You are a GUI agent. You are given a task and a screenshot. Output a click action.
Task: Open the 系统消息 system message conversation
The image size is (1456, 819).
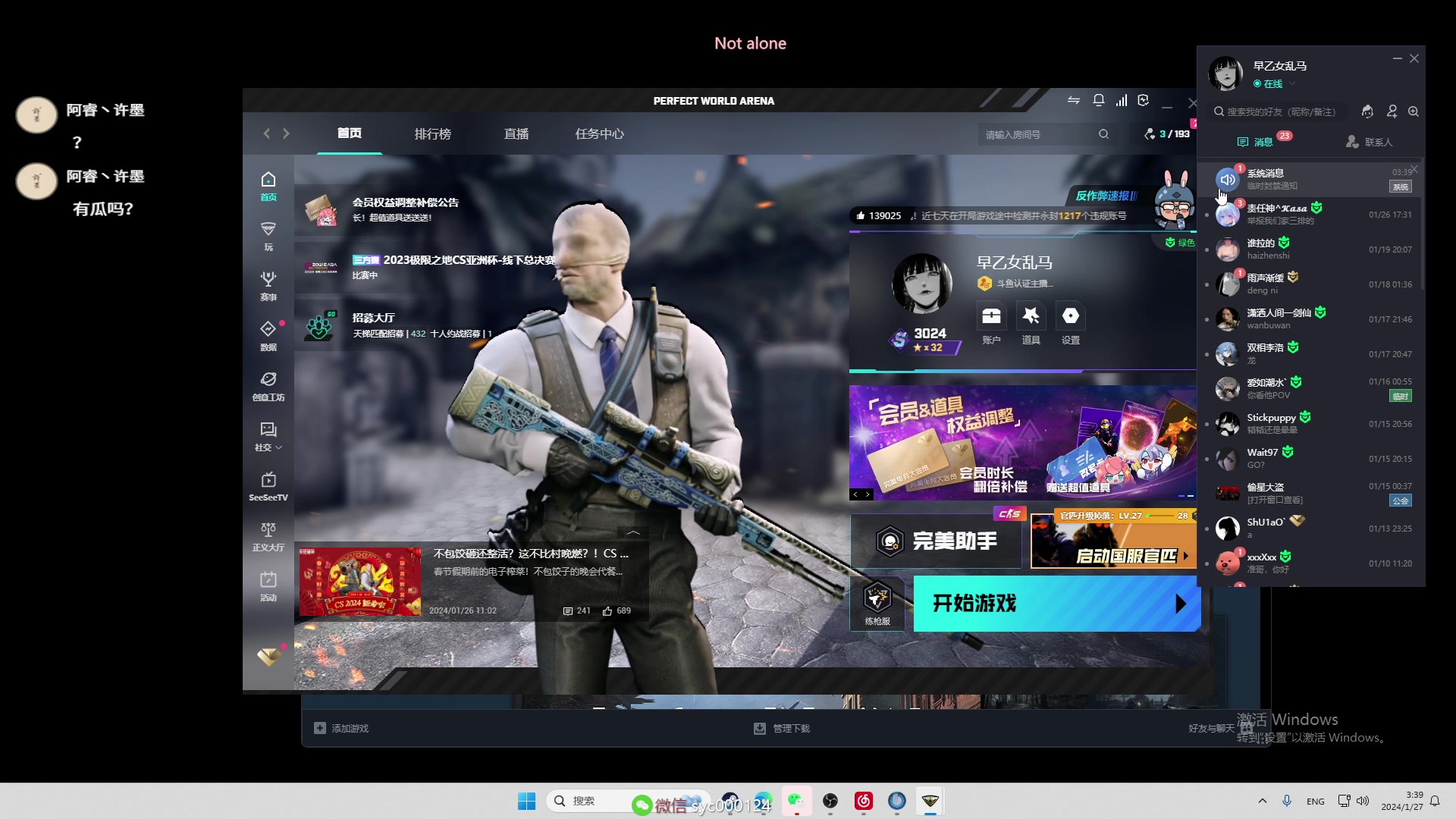click(1310, 179)
